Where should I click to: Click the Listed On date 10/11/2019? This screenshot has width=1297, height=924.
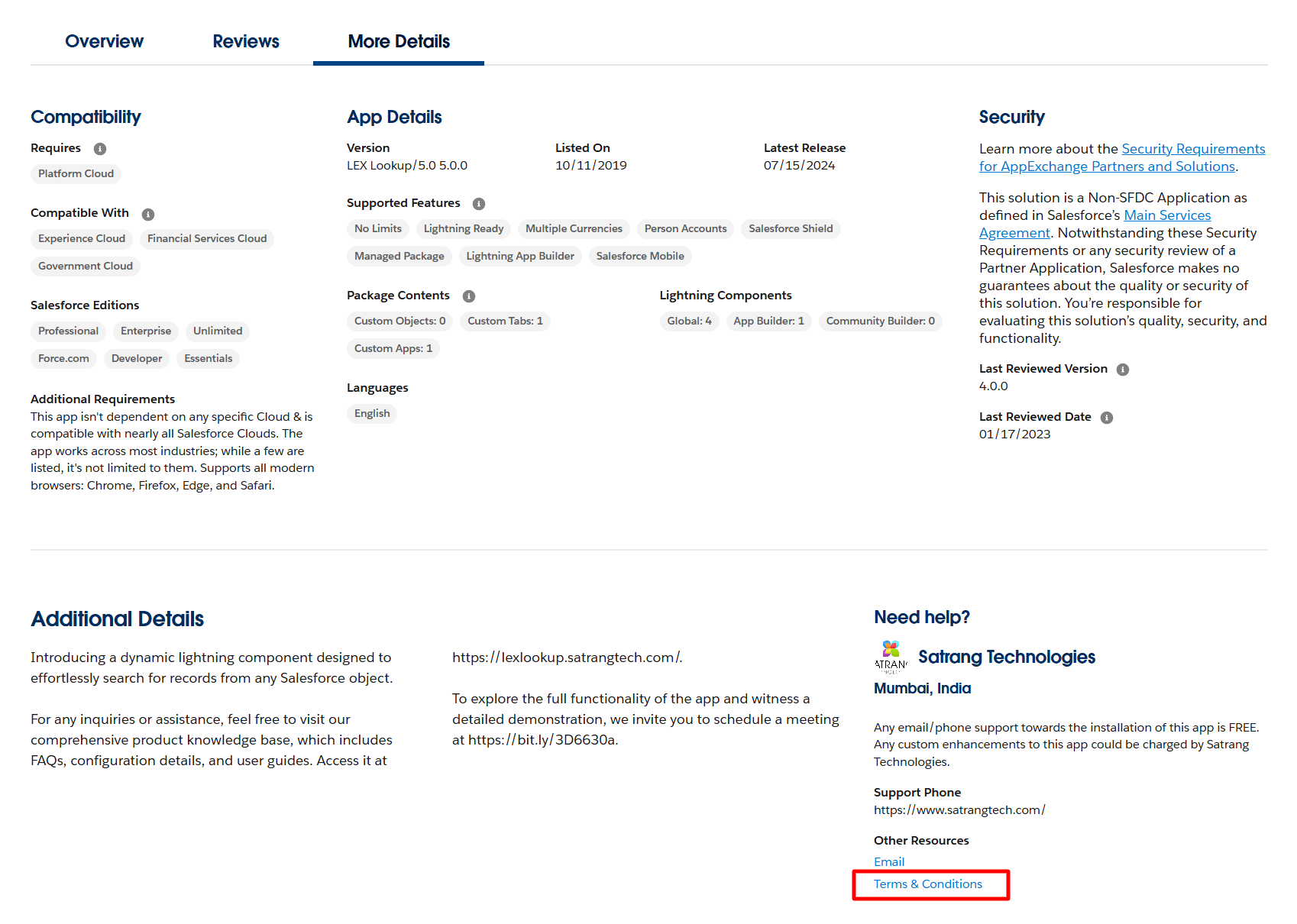pyautogui.click(x=591, y=166)
